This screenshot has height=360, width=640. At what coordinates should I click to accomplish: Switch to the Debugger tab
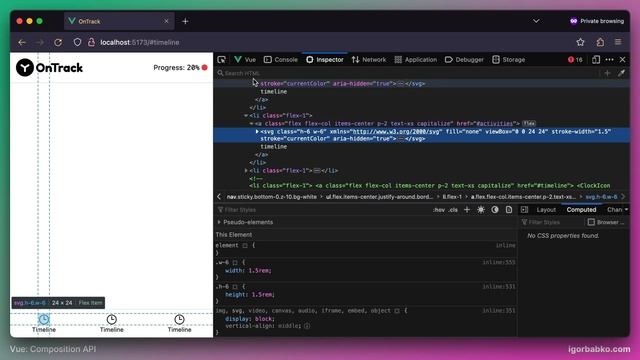click(x=464, y=60)
